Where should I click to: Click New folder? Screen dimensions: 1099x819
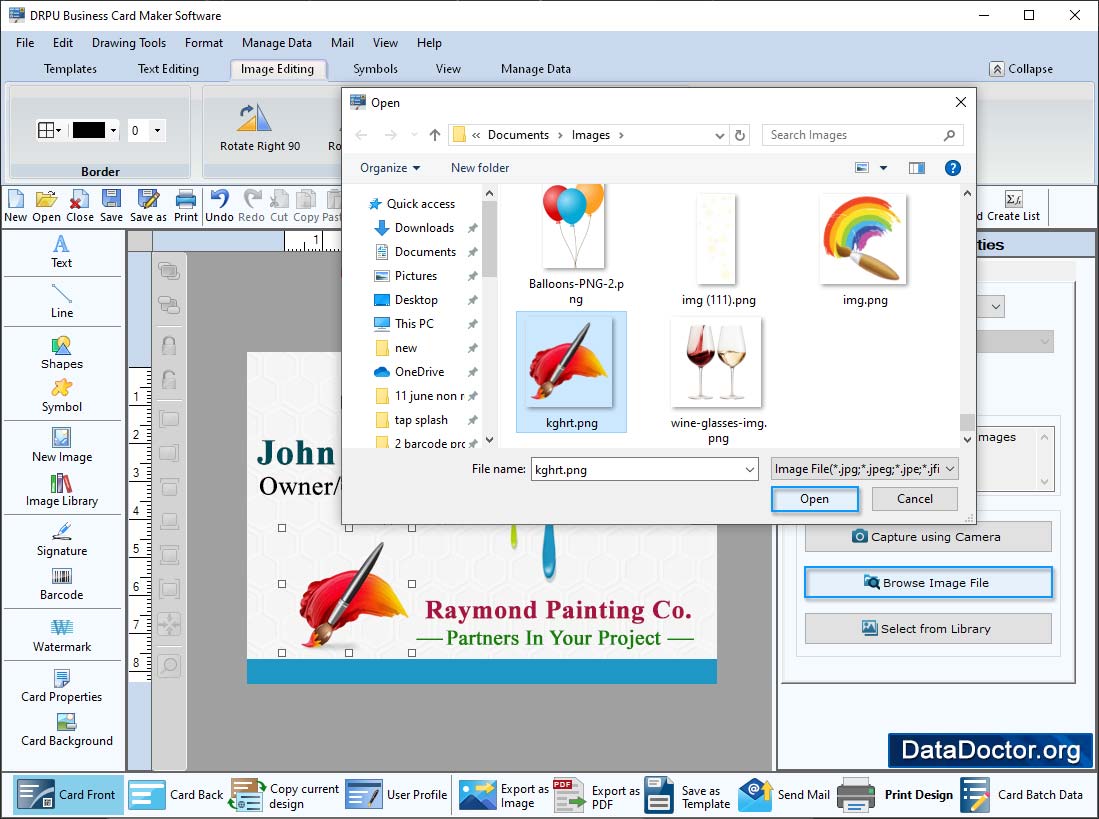480,168
